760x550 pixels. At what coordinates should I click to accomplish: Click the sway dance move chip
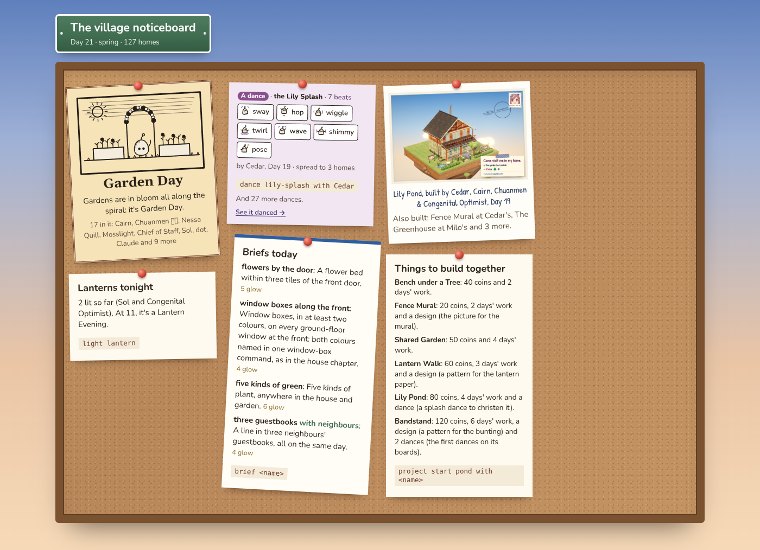(x=255, y=112)
